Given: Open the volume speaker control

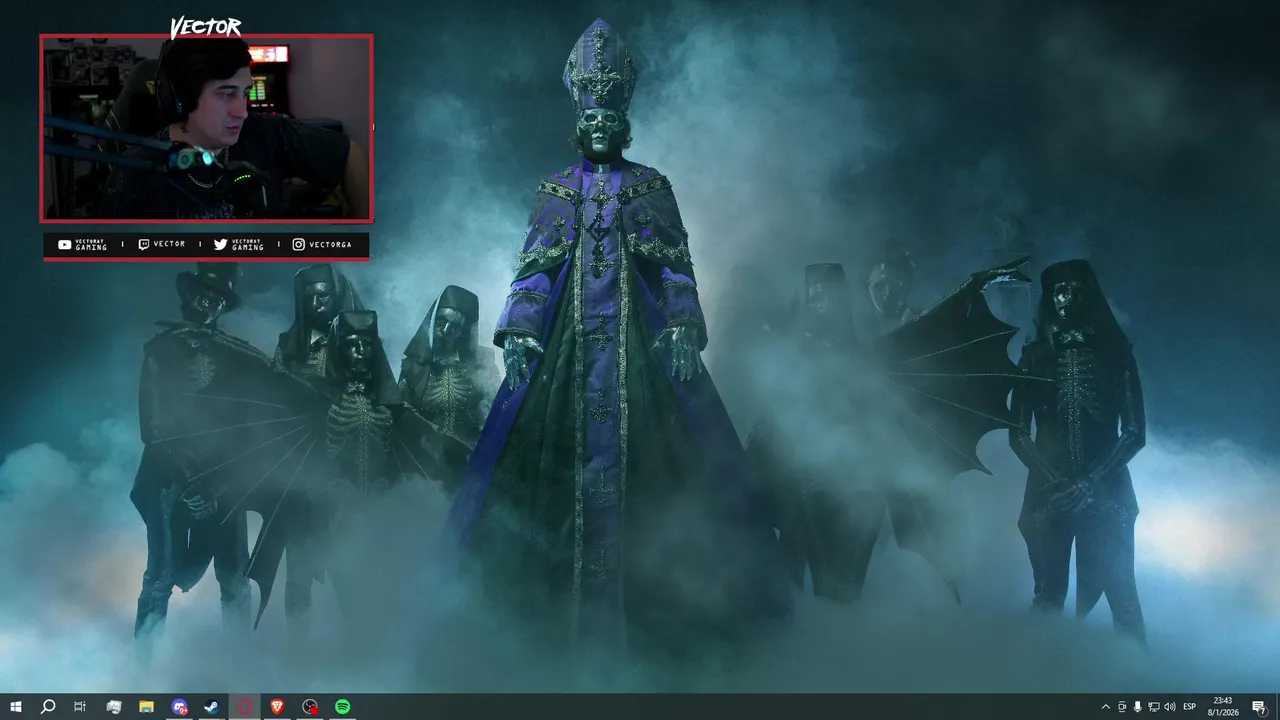Looking at the screenshot, I should 1170,707.
